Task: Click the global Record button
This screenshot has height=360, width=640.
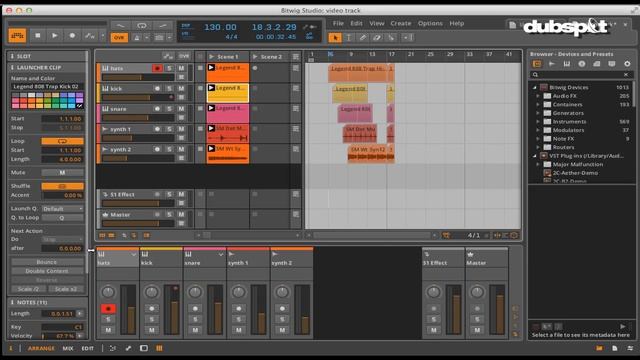Action: click(72, 36)
